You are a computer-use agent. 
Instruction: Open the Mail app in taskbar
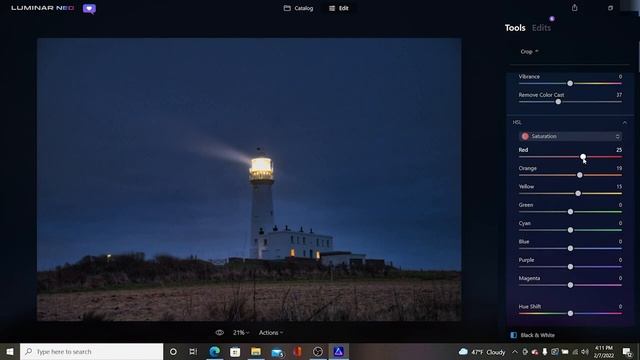pos(277,351)
